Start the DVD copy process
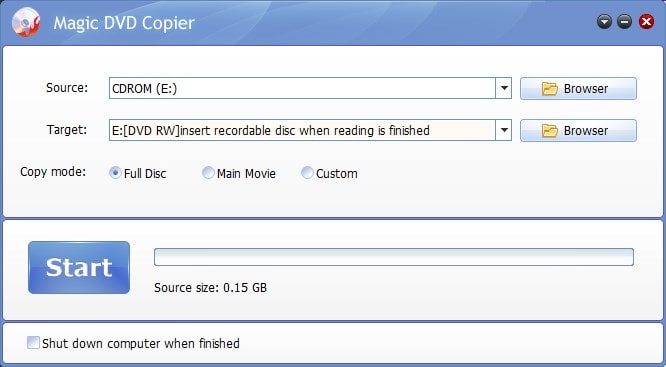 tap(79, 268)
